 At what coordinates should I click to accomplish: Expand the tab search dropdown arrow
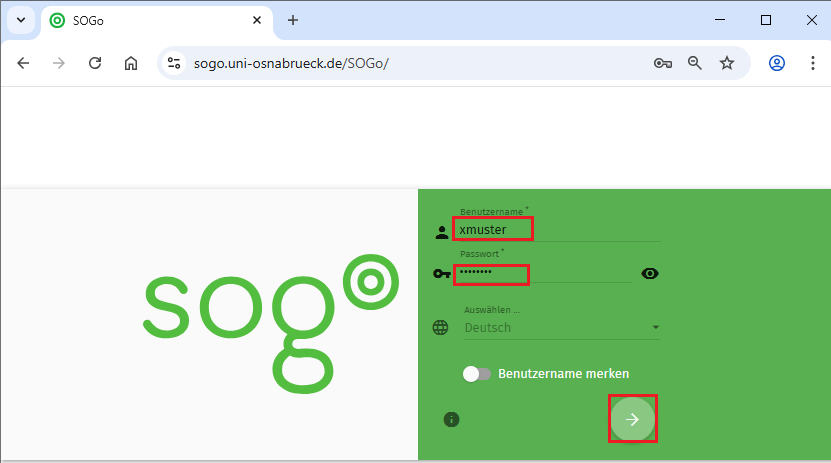coord(21,20)
